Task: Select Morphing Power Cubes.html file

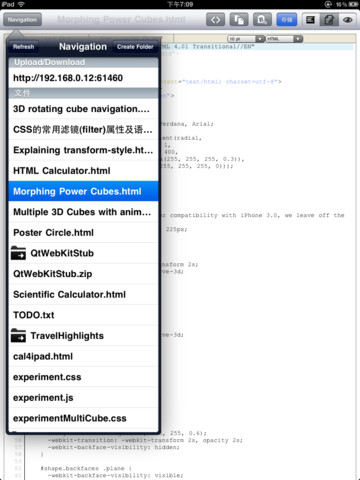Action: point(83,191)
